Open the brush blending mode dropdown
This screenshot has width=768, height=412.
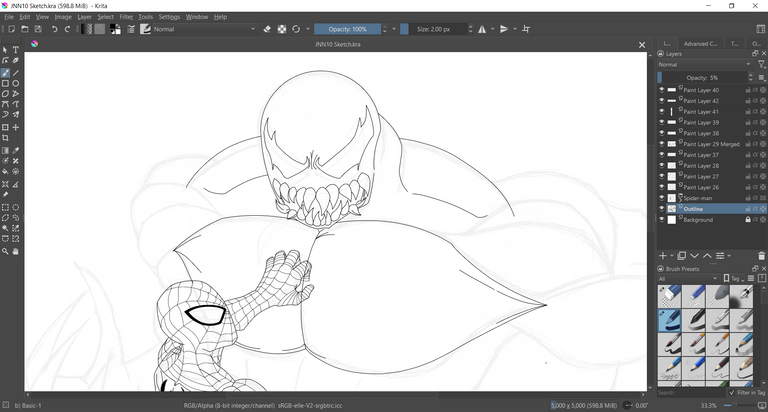[x=205, y=29]
